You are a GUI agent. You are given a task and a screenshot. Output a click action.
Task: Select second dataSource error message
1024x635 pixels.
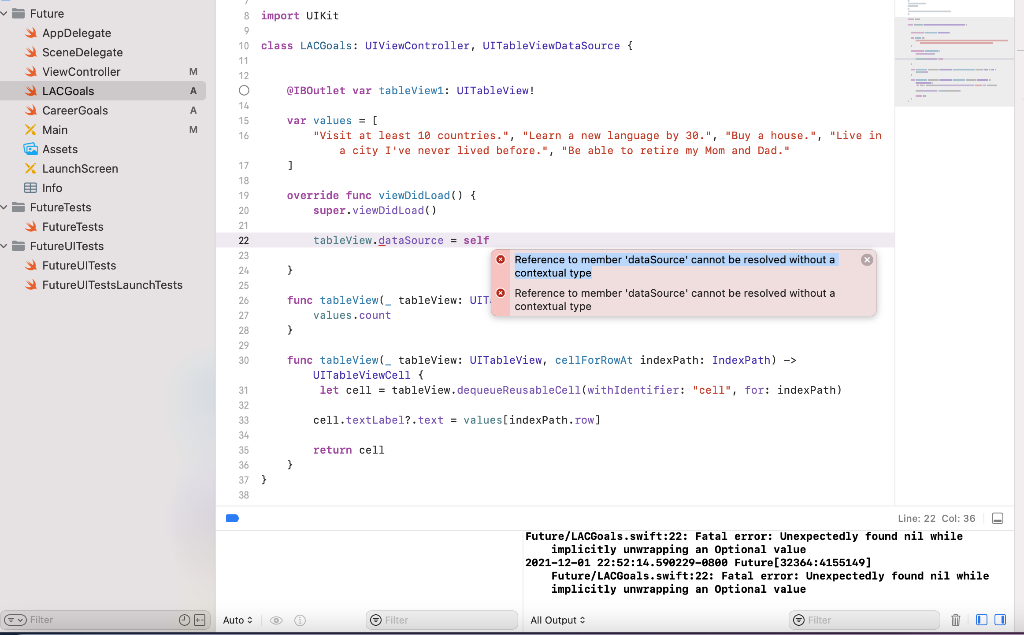tap(675, 300)
